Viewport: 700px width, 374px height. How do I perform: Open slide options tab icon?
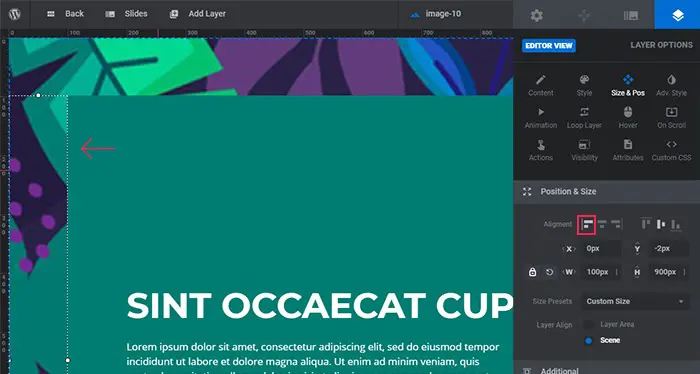click(631, 16)
